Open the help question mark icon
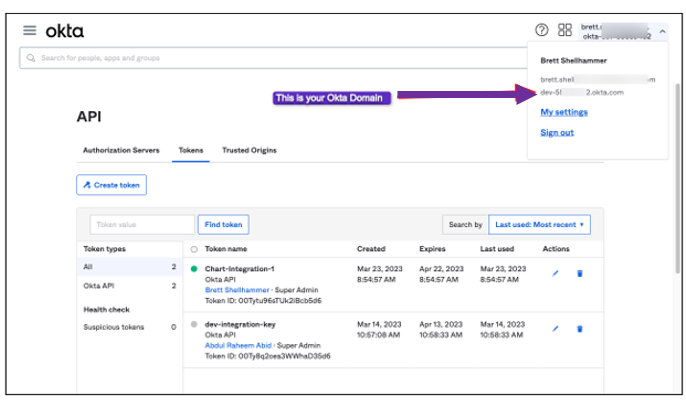Screen dimensions: 686x405 542,30
